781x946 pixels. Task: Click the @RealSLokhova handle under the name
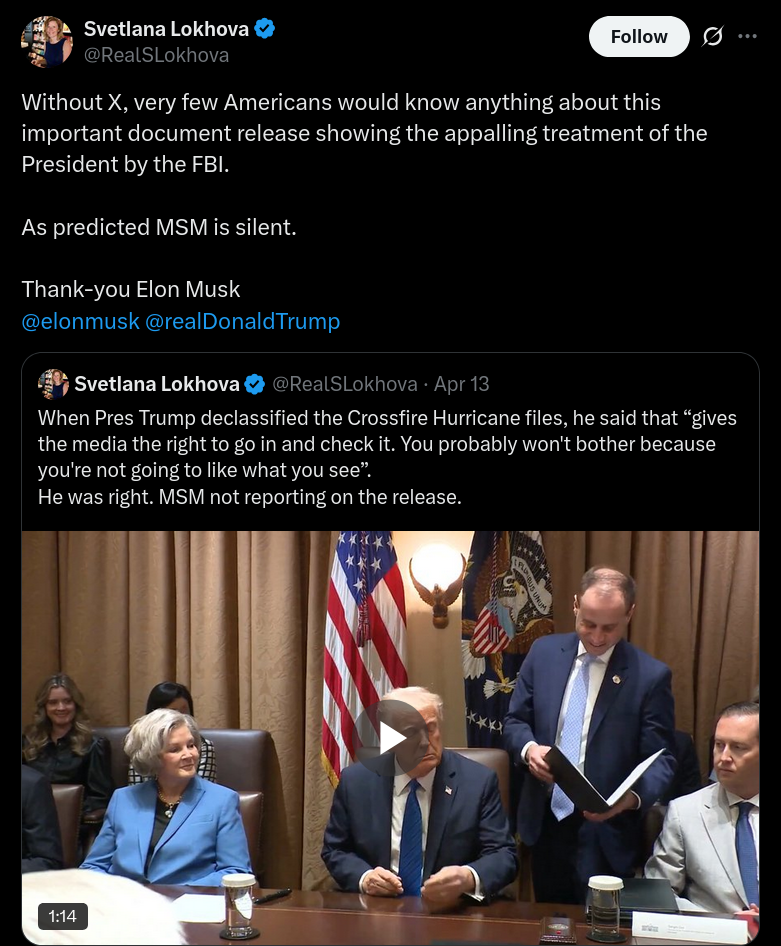point(156,56)
